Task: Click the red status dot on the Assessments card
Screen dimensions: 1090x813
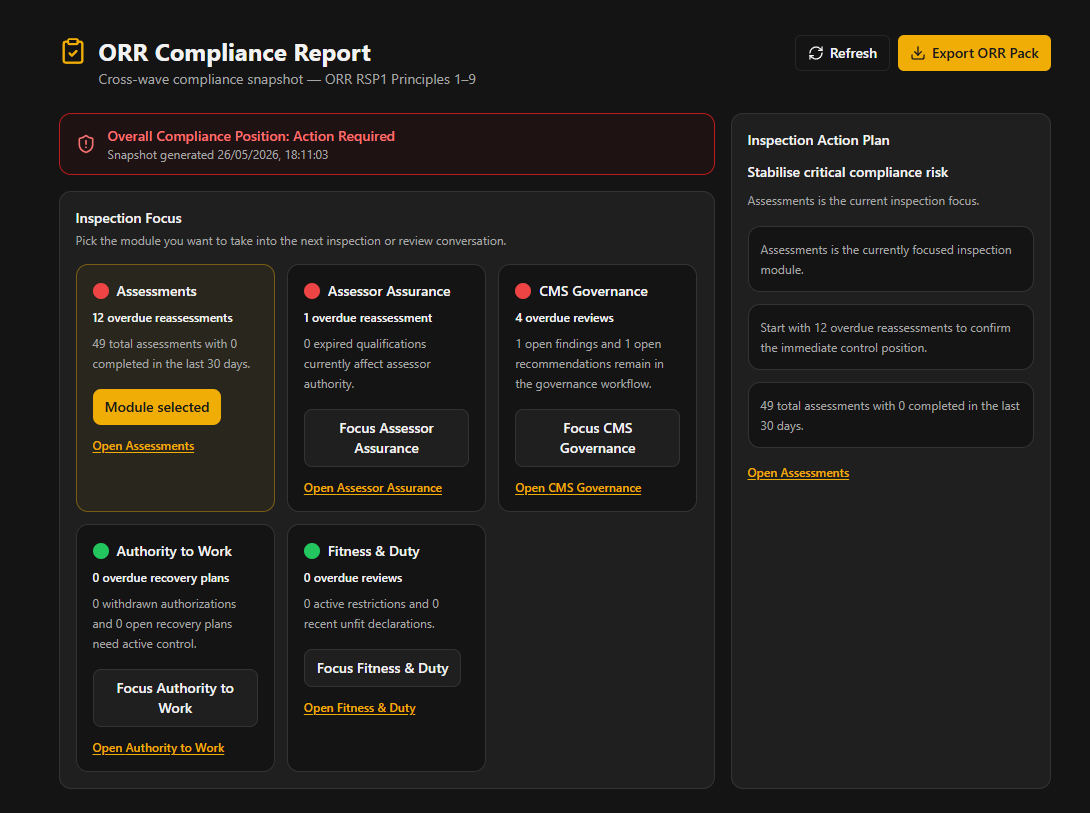Action: (x=101, y=291)
